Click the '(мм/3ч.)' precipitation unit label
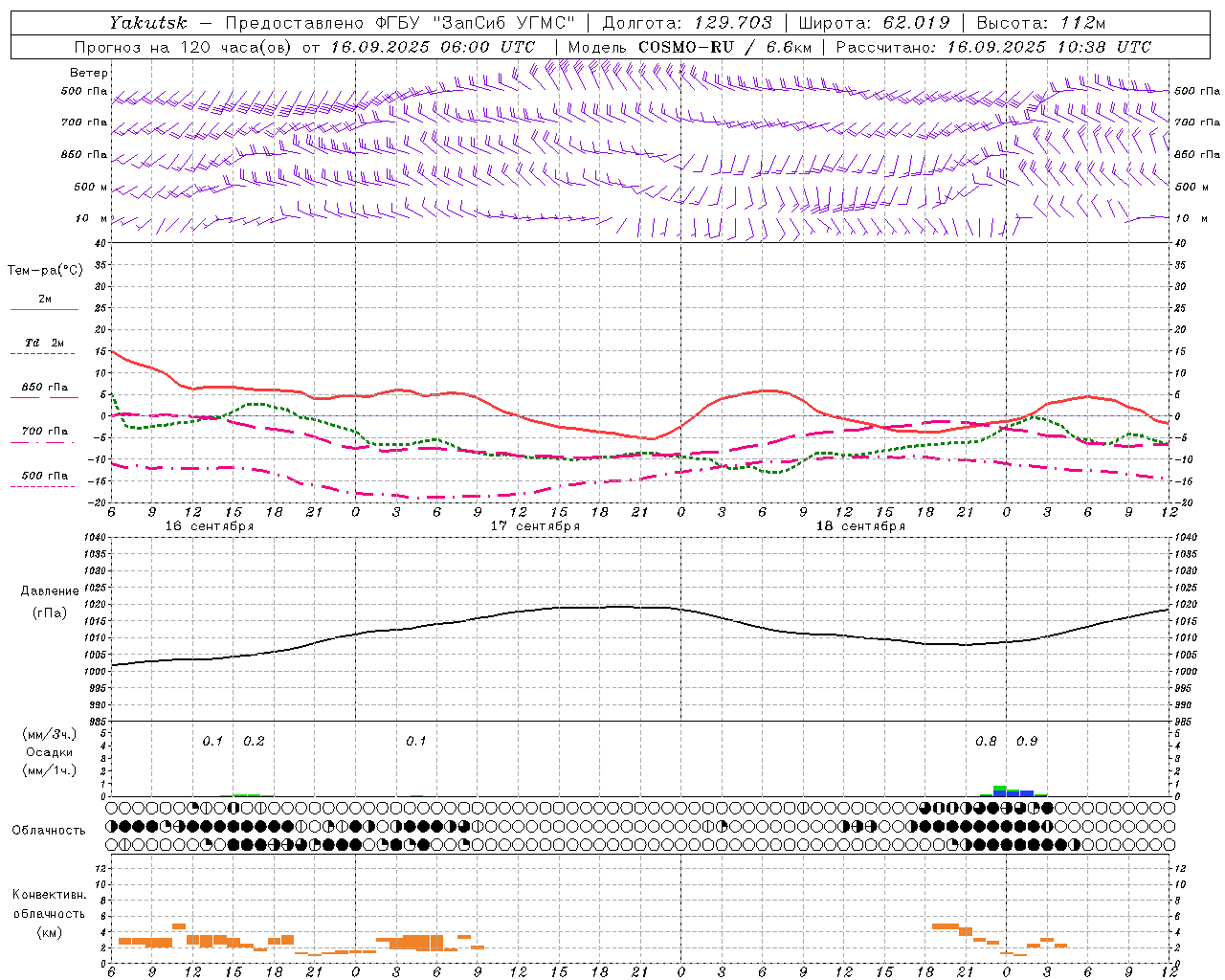The image size is (1225, 980). [50, 734]
